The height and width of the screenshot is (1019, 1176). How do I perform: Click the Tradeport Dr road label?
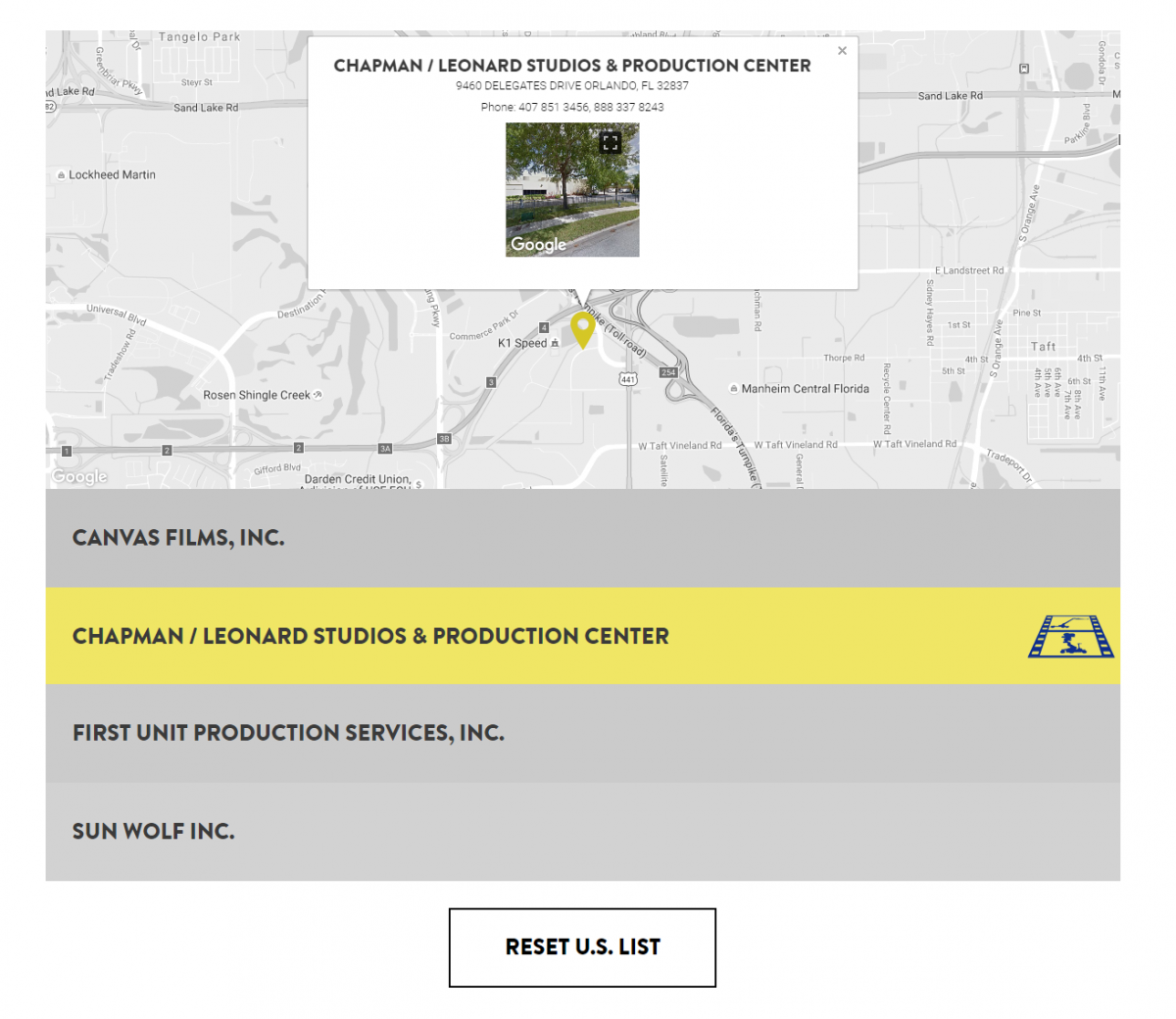tap(1009, 464)
